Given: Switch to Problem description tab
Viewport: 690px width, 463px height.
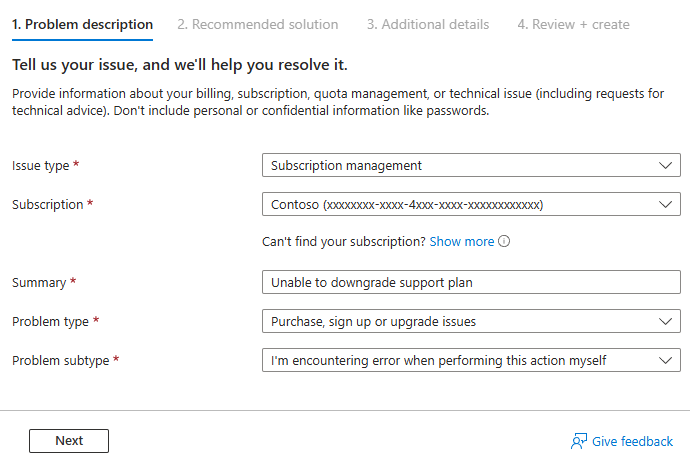Looking at the screenshot, I should [82, 24].
